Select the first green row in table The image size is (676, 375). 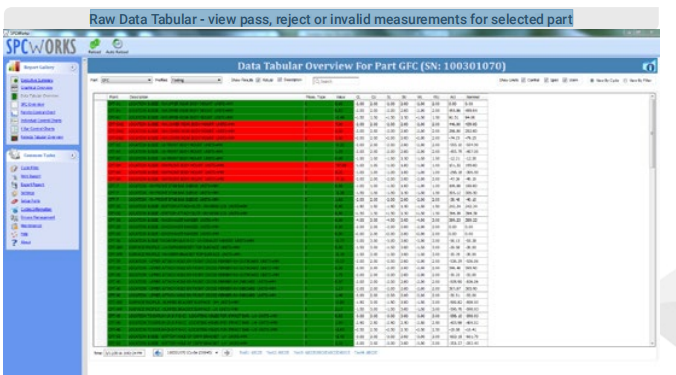coord(231,104)
